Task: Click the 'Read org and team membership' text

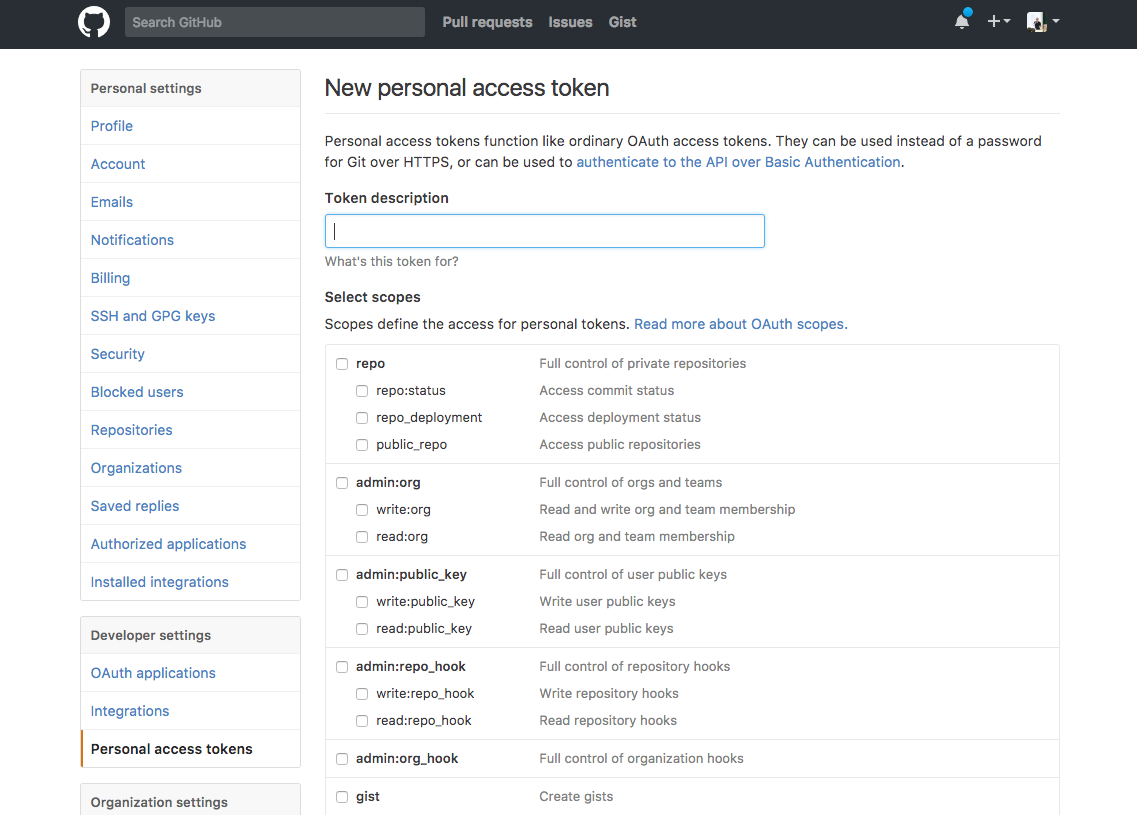Action: pos(637,537)
